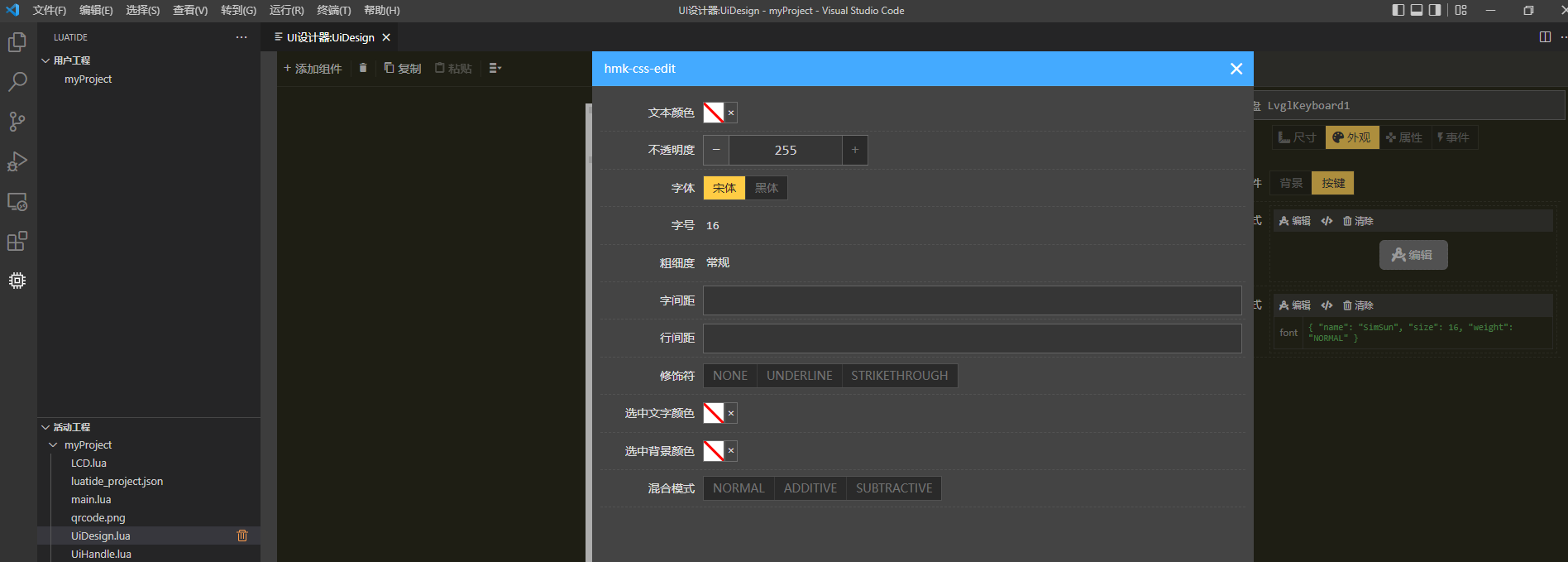Open the 文本颜色 color swatch

click(x=714, y=113)
